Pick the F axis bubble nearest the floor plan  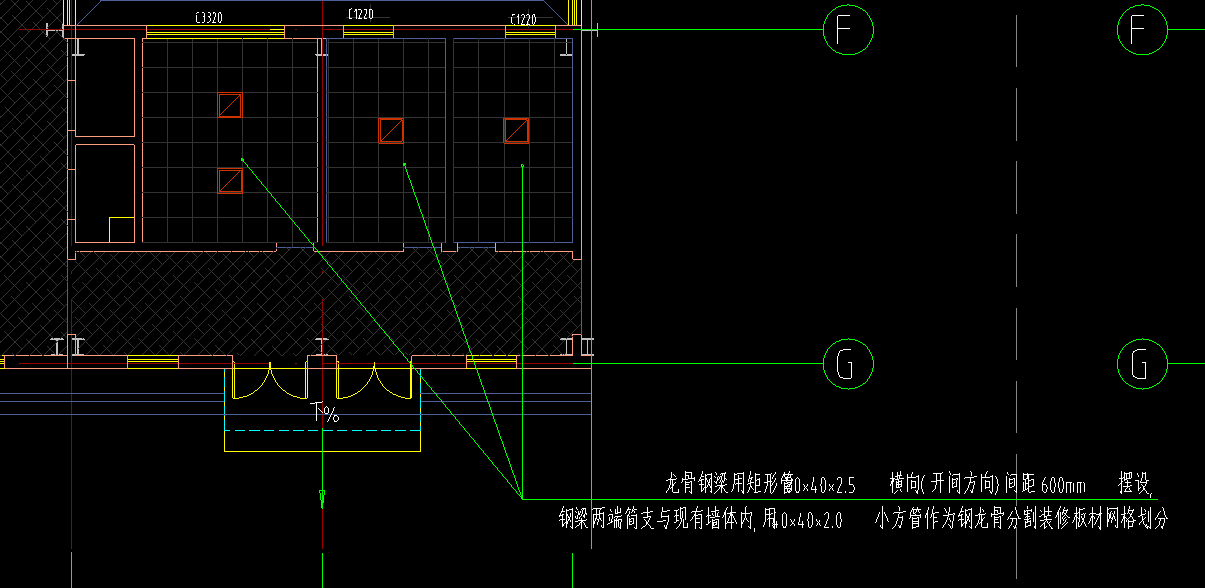pos(848,30)
